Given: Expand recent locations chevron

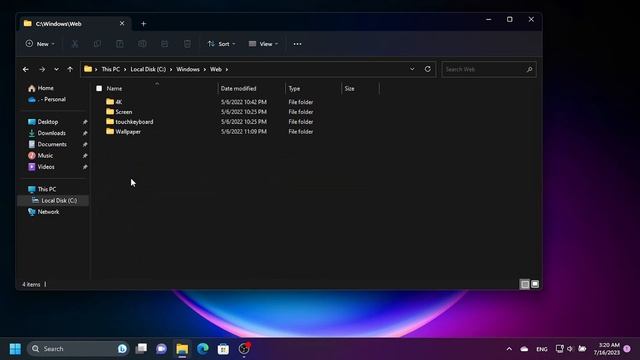Looking at the screenshot, I should 56,69.
